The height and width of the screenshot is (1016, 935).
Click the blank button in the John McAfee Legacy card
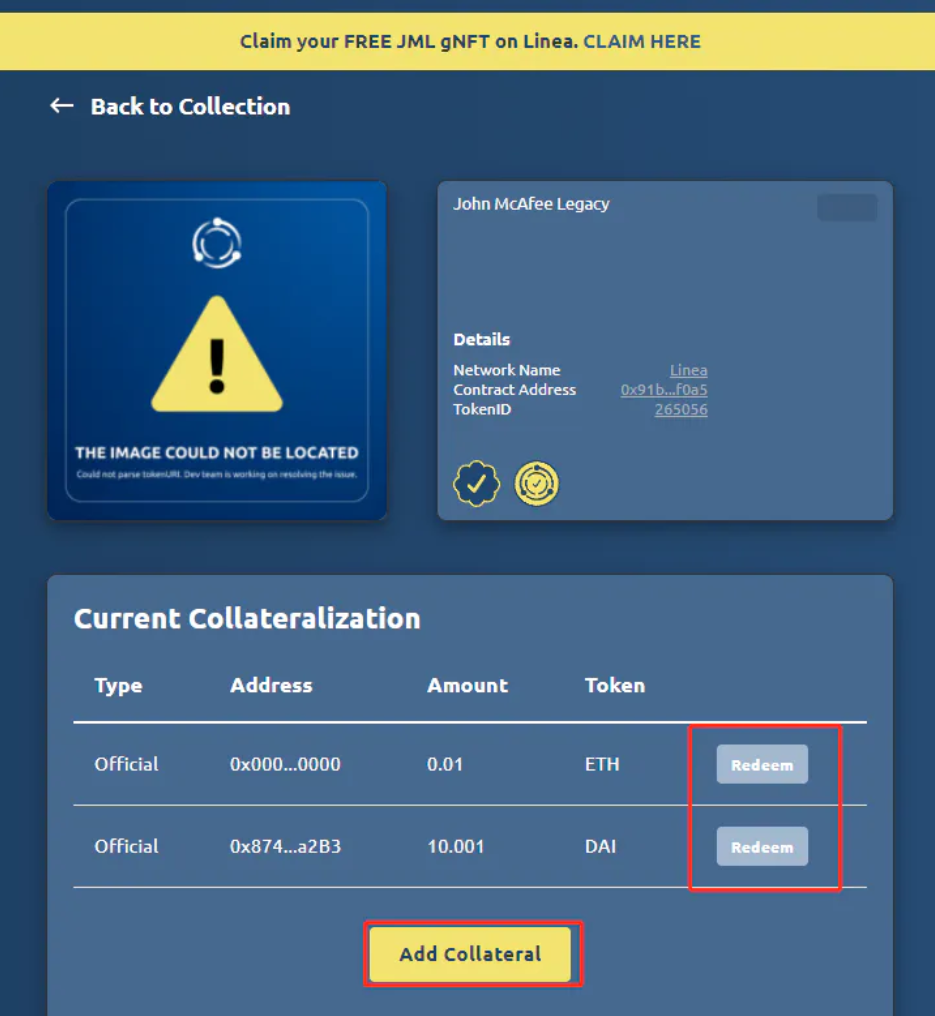click(x=847, y=207)
